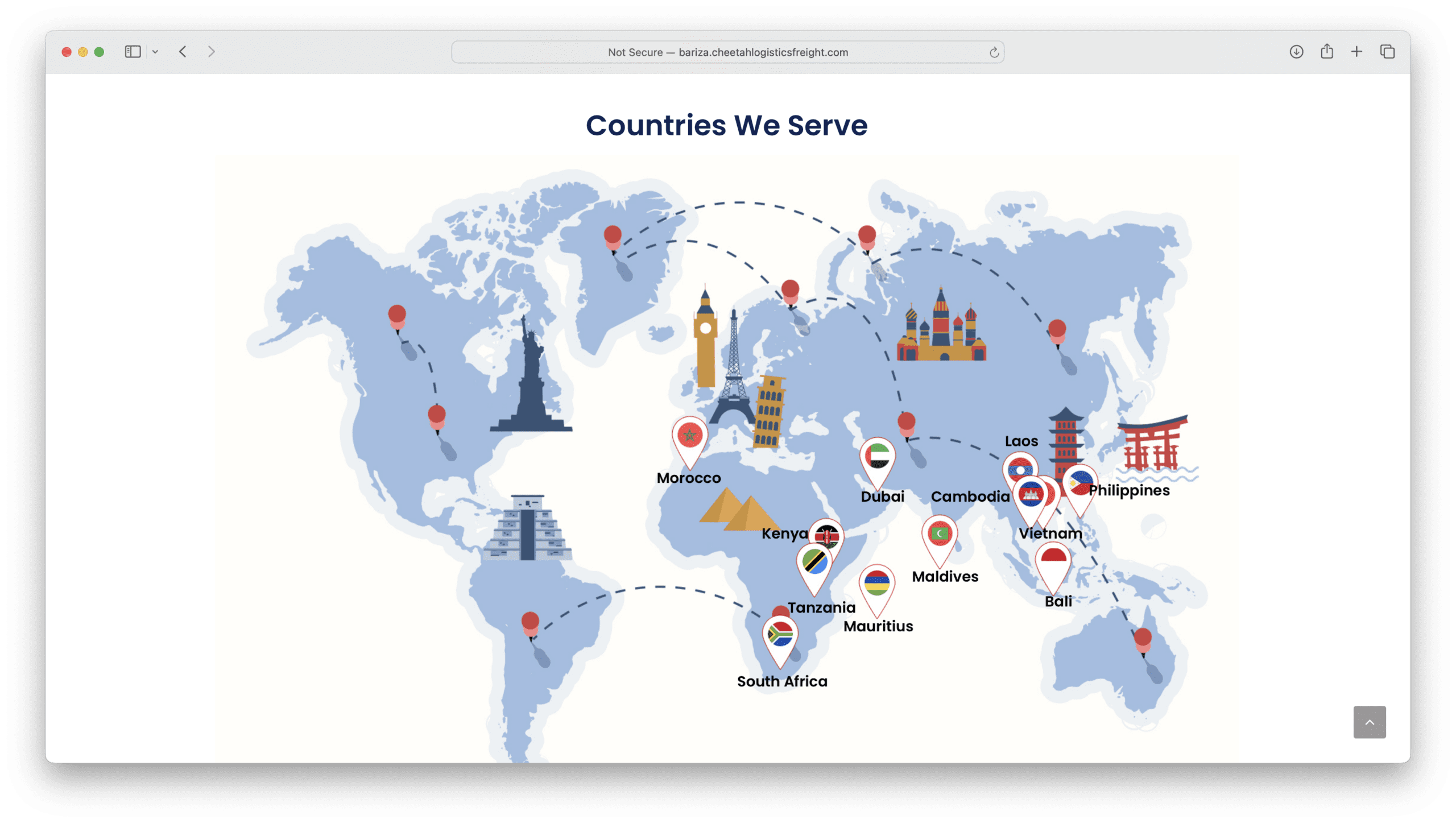The width and height of the screenshot is (1456, 823).
Task: Click the red pin over Australia
Action: (x=1144, y=639)
